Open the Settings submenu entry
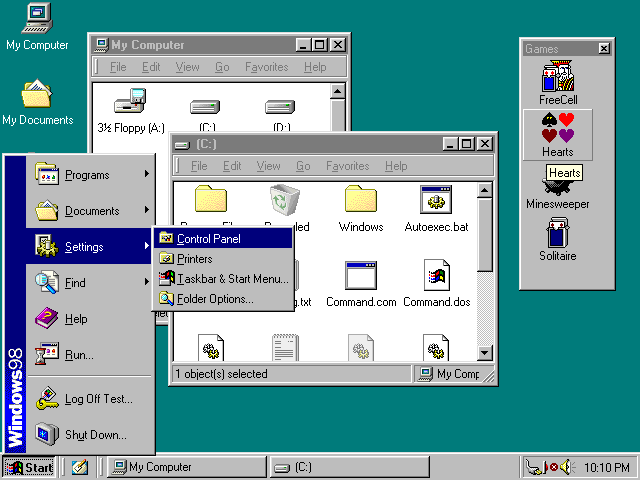The width and height of the screenshot is (640, 480). [x=91, y=246]
